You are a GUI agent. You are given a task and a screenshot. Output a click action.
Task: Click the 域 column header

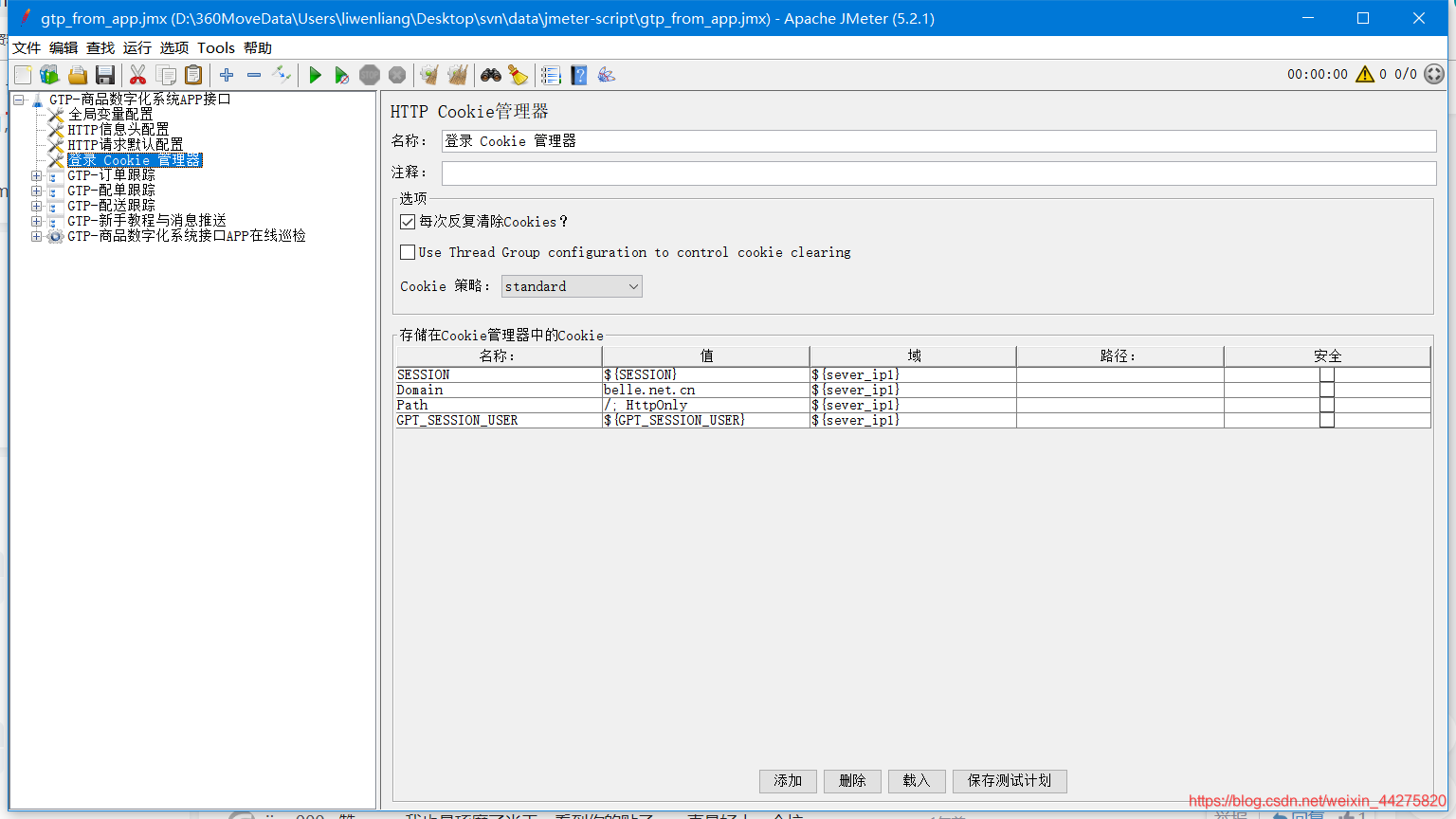913,355
